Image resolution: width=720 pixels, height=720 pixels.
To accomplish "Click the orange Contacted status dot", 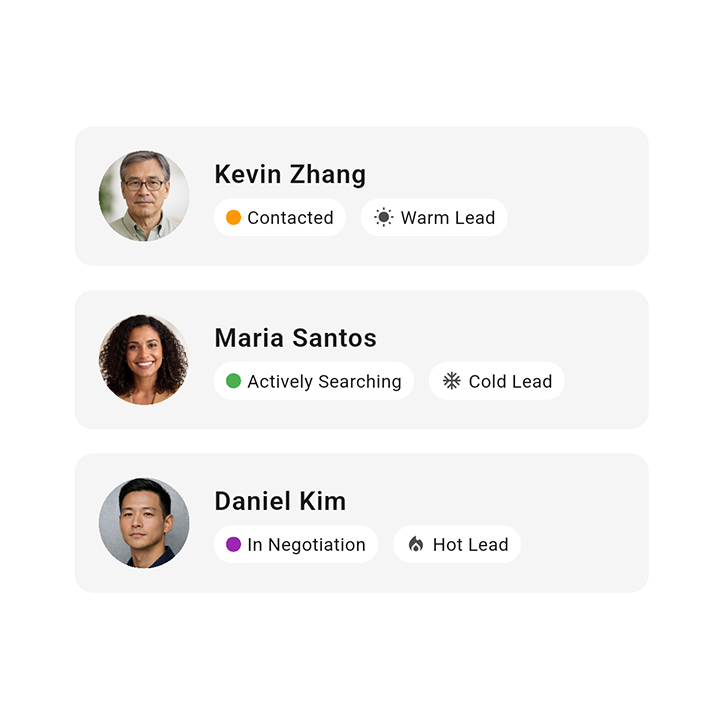I will (x=233, y=218).
